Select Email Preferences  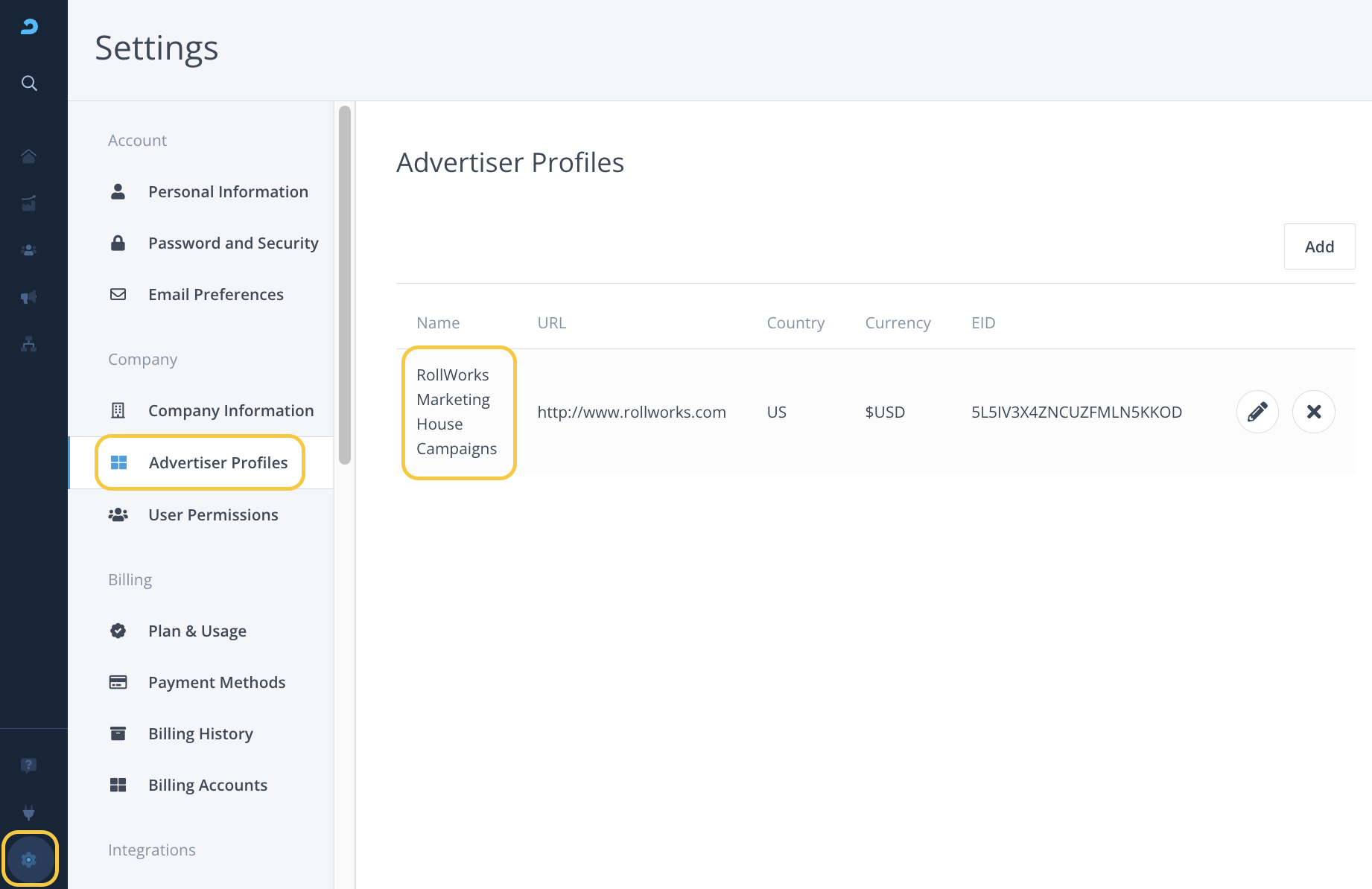[x=215, y=295]
